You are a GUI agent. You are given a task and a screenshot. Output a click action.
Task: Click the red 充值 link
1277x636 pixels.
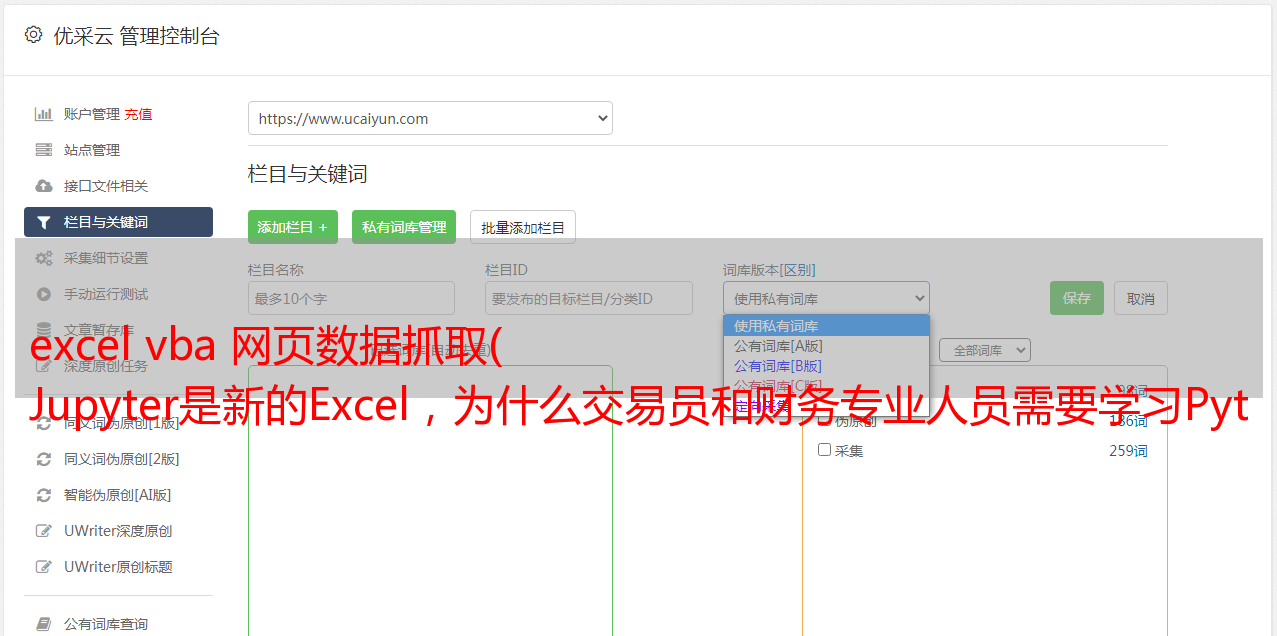(139, 114)
